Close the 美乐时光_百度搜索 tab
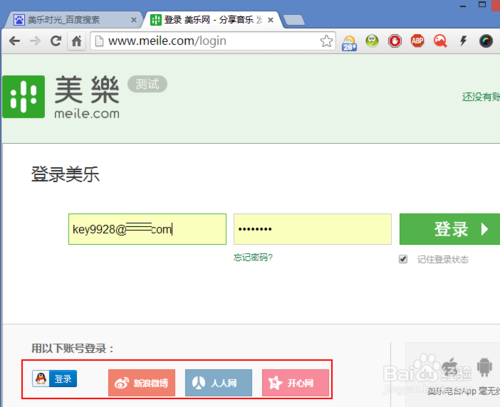Viewport: 500px width, 407px height. [x=134, y=20]
